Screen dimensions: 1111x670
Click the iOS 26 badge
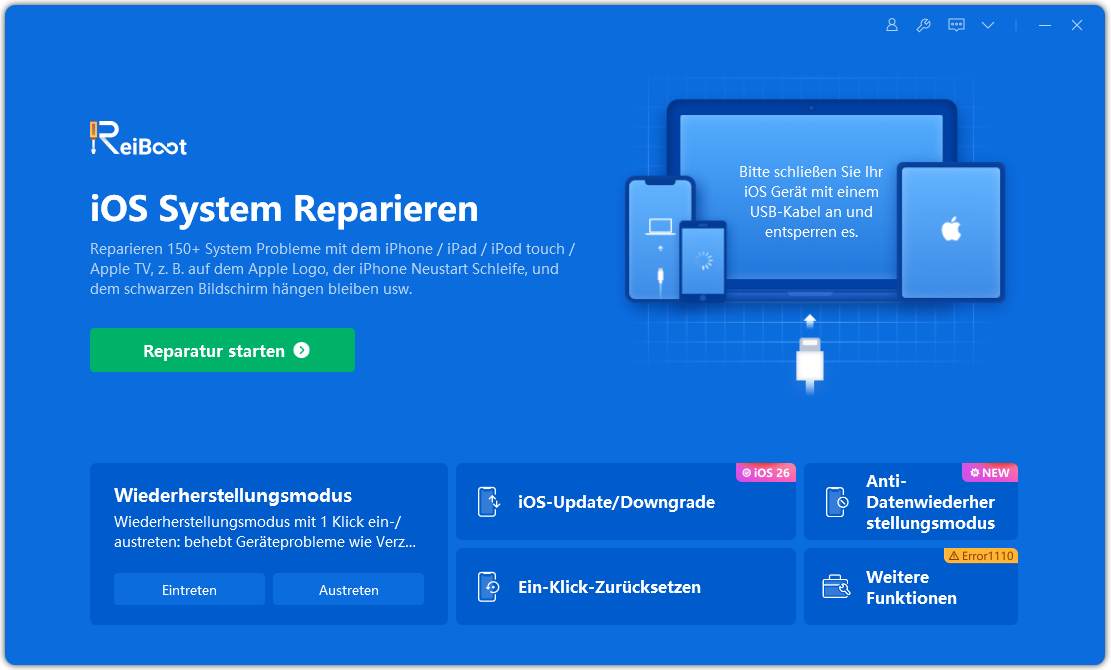pyautogui.click(x=765, y=472)
